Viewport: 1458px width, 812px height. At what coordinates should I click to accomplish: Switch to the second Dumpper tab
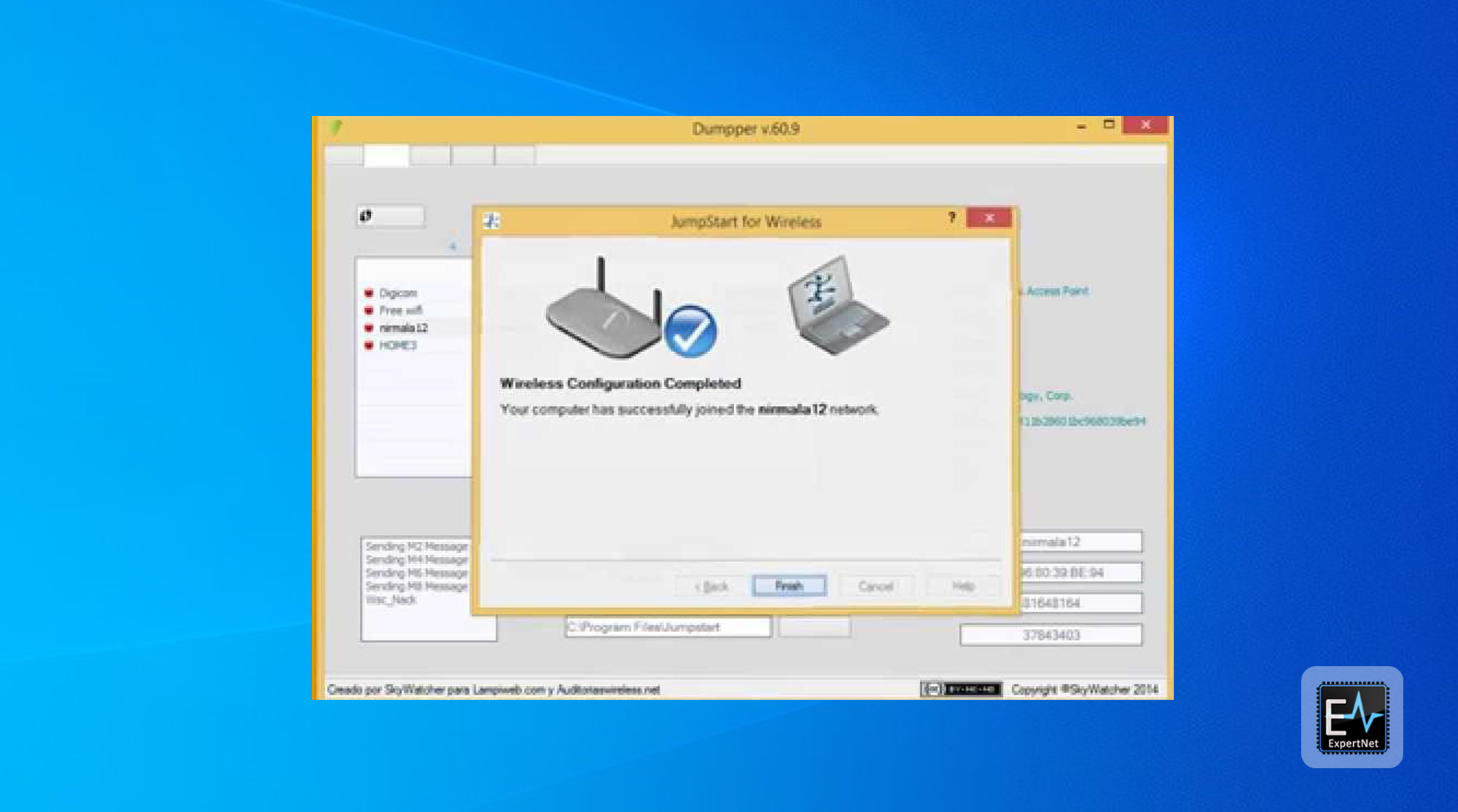386,155
